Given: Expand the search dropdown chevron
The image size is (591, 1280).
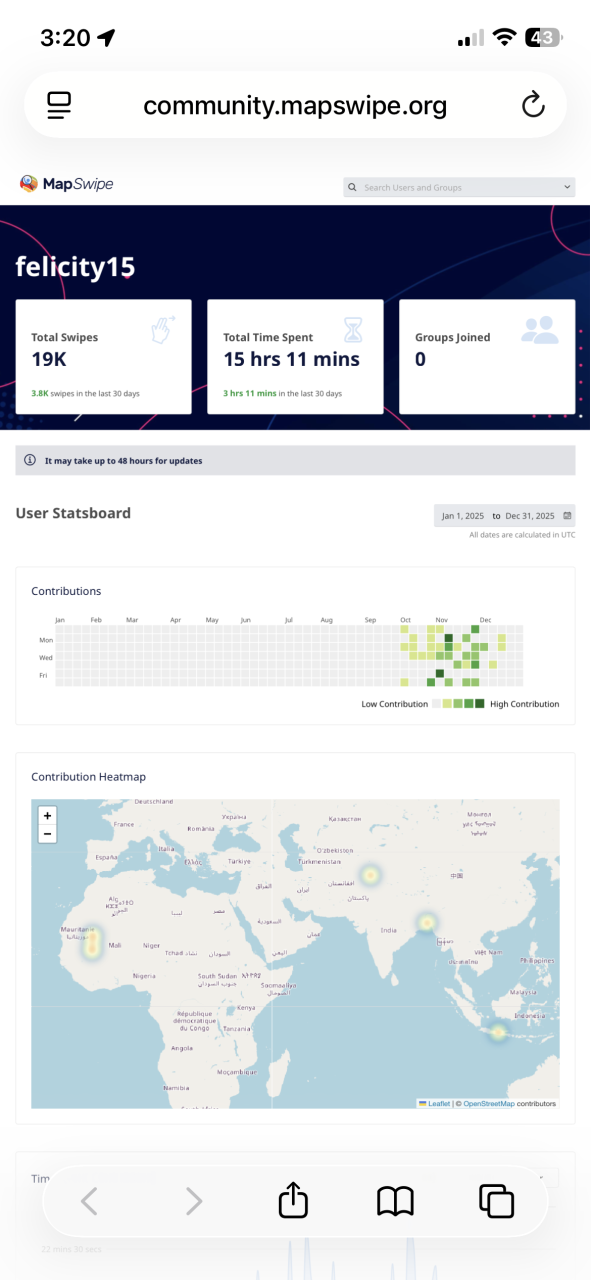Looking at the screenshot, I should [567, 187].
